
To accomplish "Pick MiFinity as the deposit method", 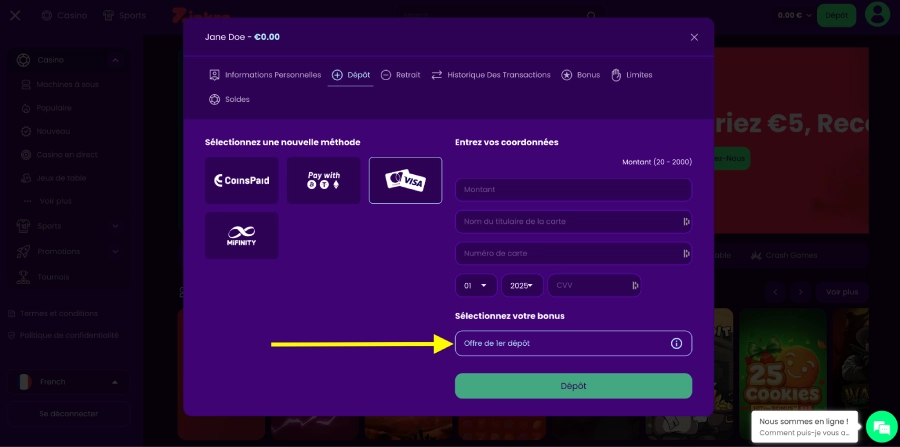I will 241,236.
